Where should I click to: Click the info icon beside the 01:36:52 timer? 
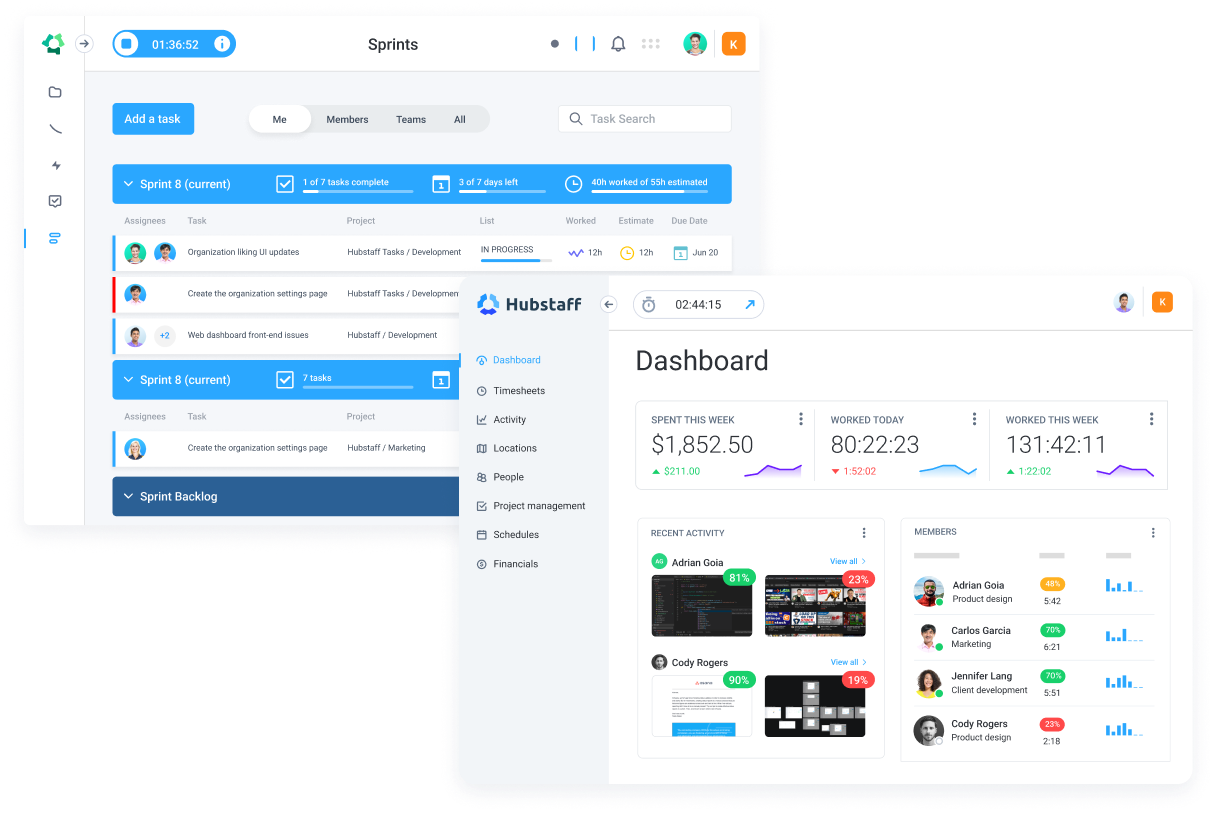pos(222,44)
